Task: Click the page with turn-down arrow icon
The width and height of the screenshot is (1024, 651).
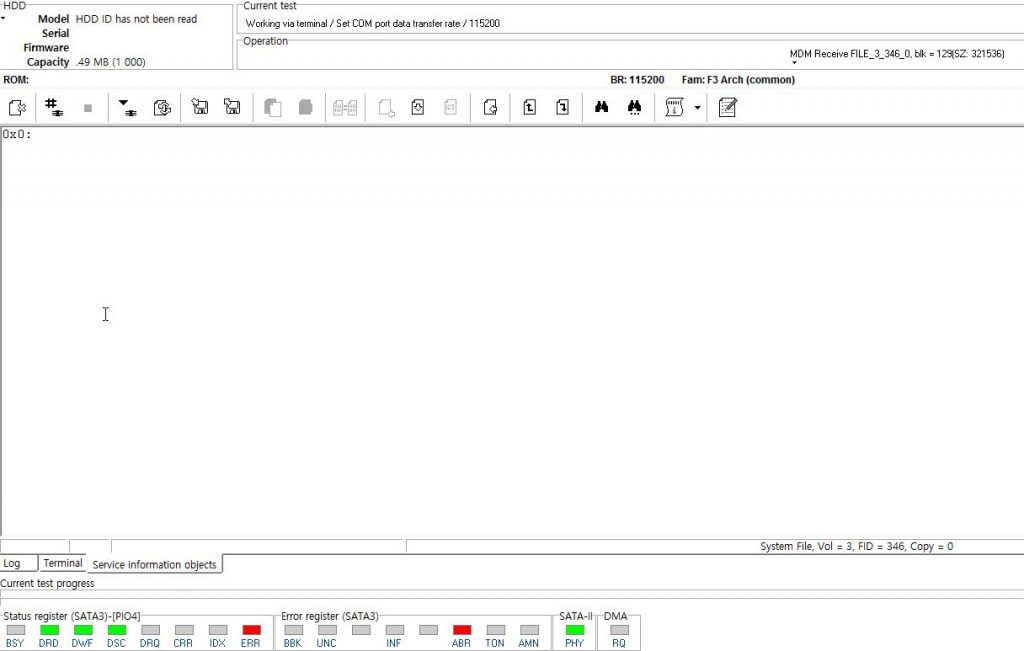Action: [562, 107]
